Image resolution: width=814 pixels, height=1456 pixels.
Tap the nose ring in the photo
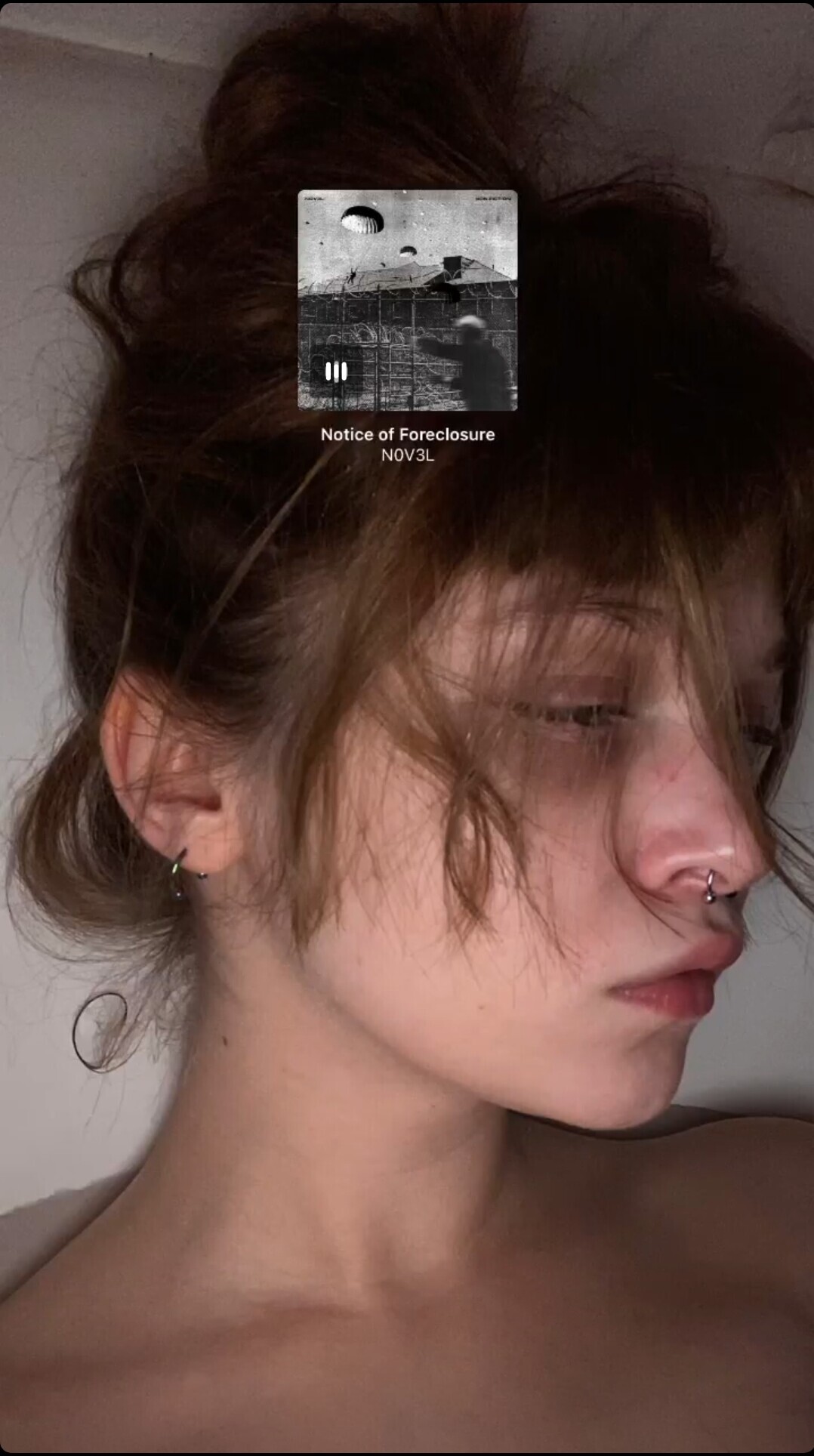tap(711, 887)
